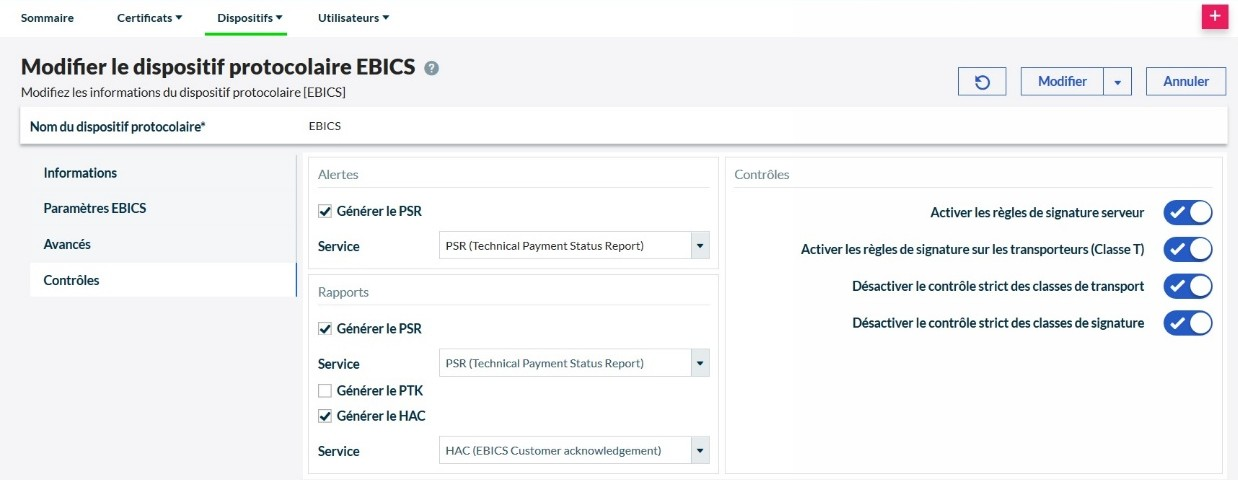Image resolution: width=1238 pixels, height=480 pixels.
Task: Expand the Alertes PSR service dropdown
Action: click(x=700, y=245)
